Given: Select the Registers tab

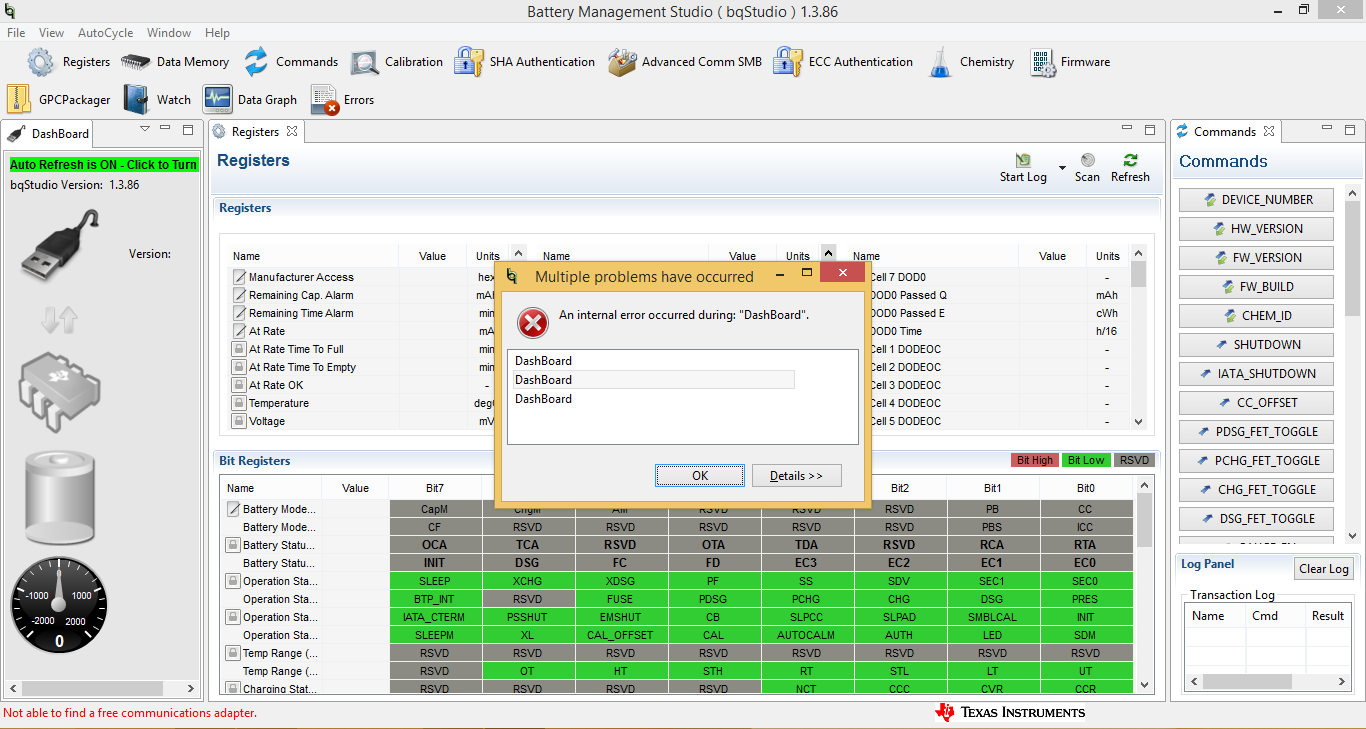Looking at the screenshot, I should 255,131.
